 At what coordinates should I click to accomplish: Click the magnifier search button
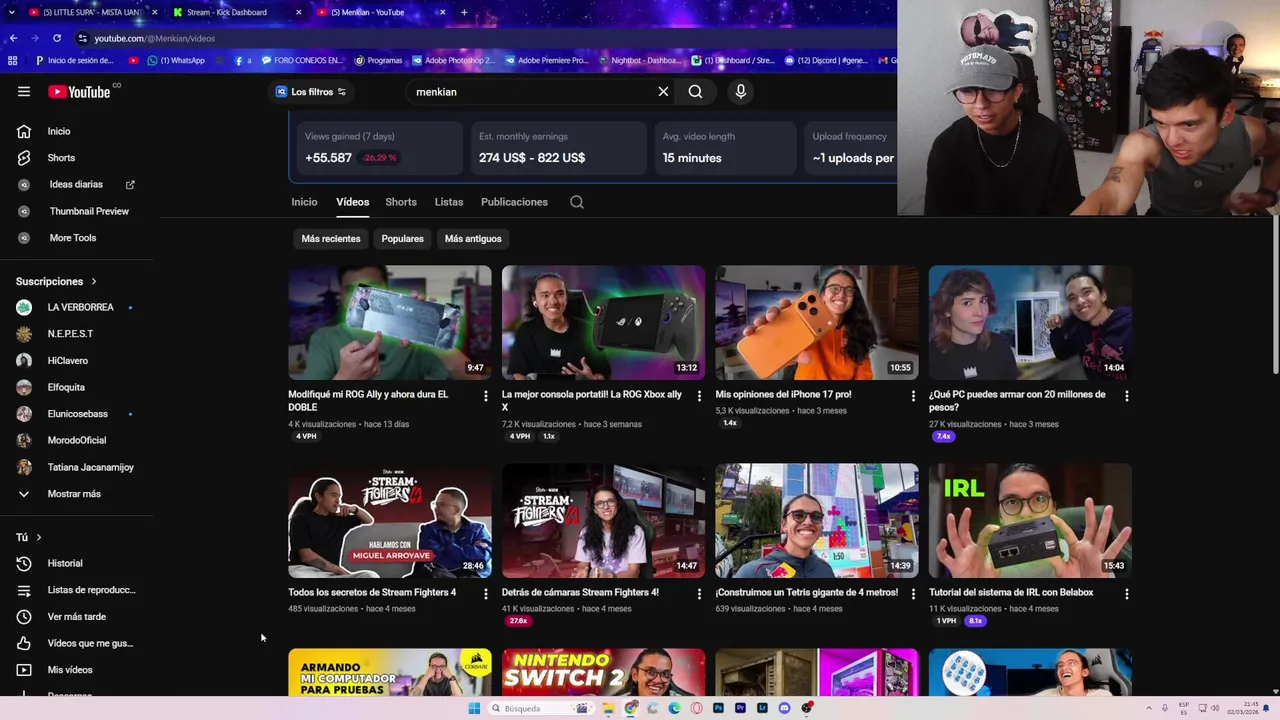pos(695,92)
